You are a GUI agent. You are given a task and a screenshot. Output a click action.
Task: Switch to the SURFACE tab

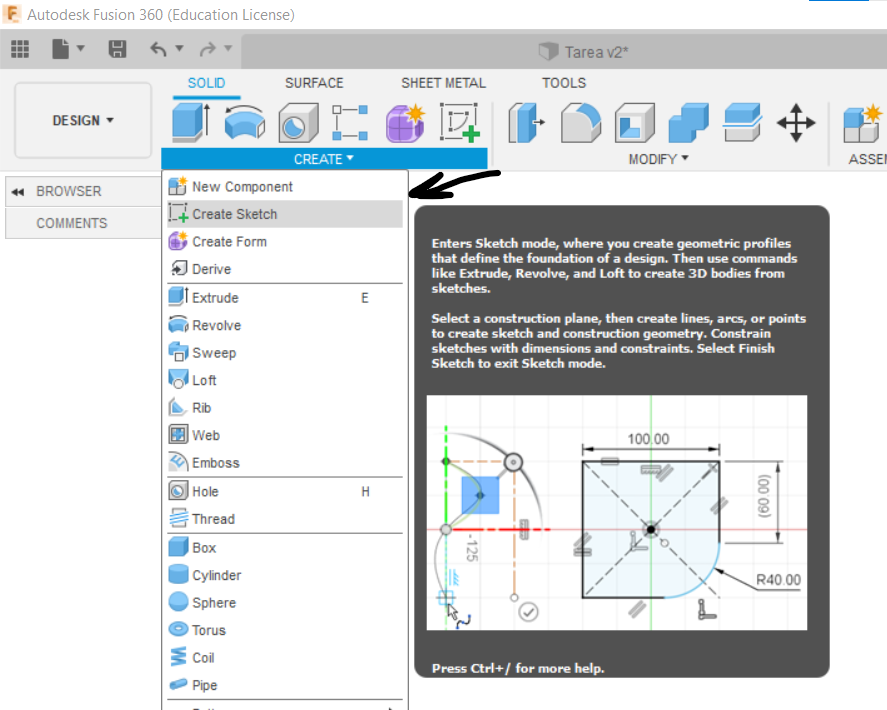click(x=314, y=83)
